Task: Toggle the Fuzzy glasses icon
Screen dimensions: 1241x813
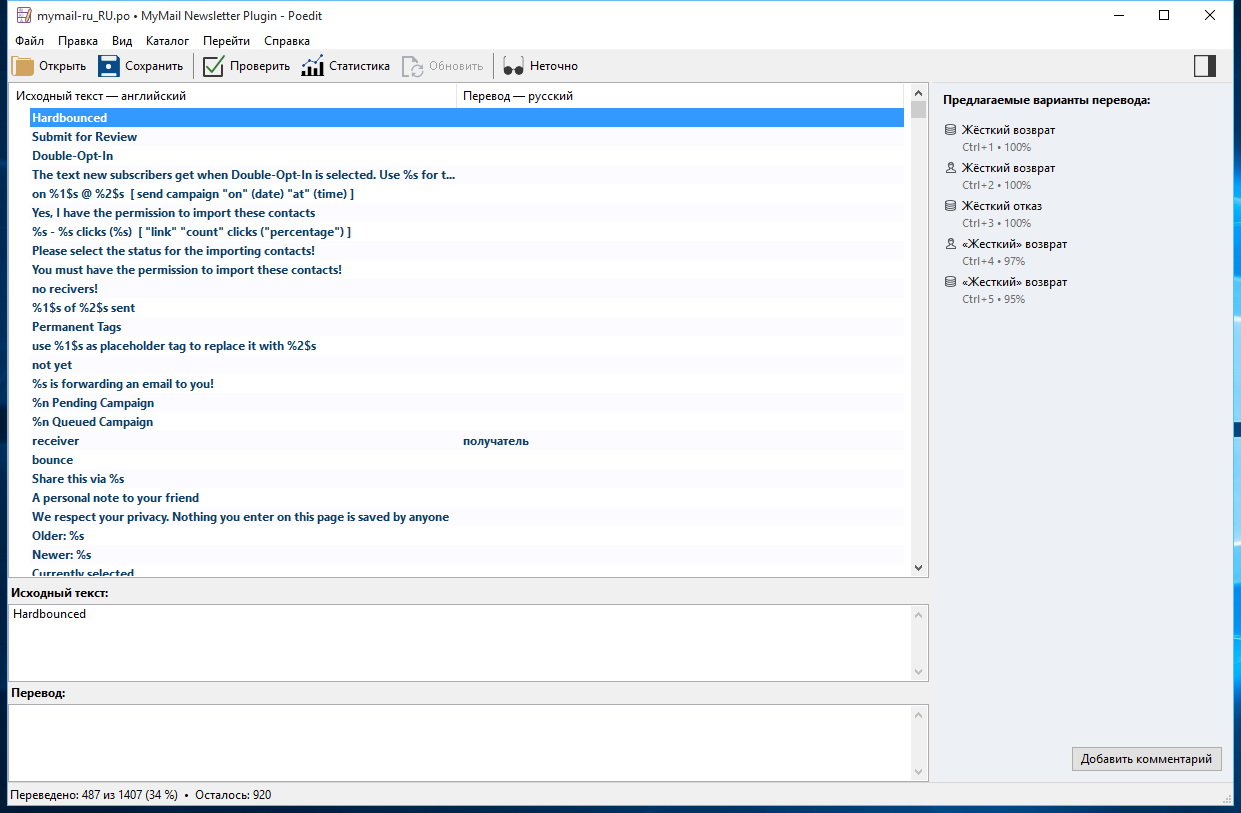Action: [513, 66]
